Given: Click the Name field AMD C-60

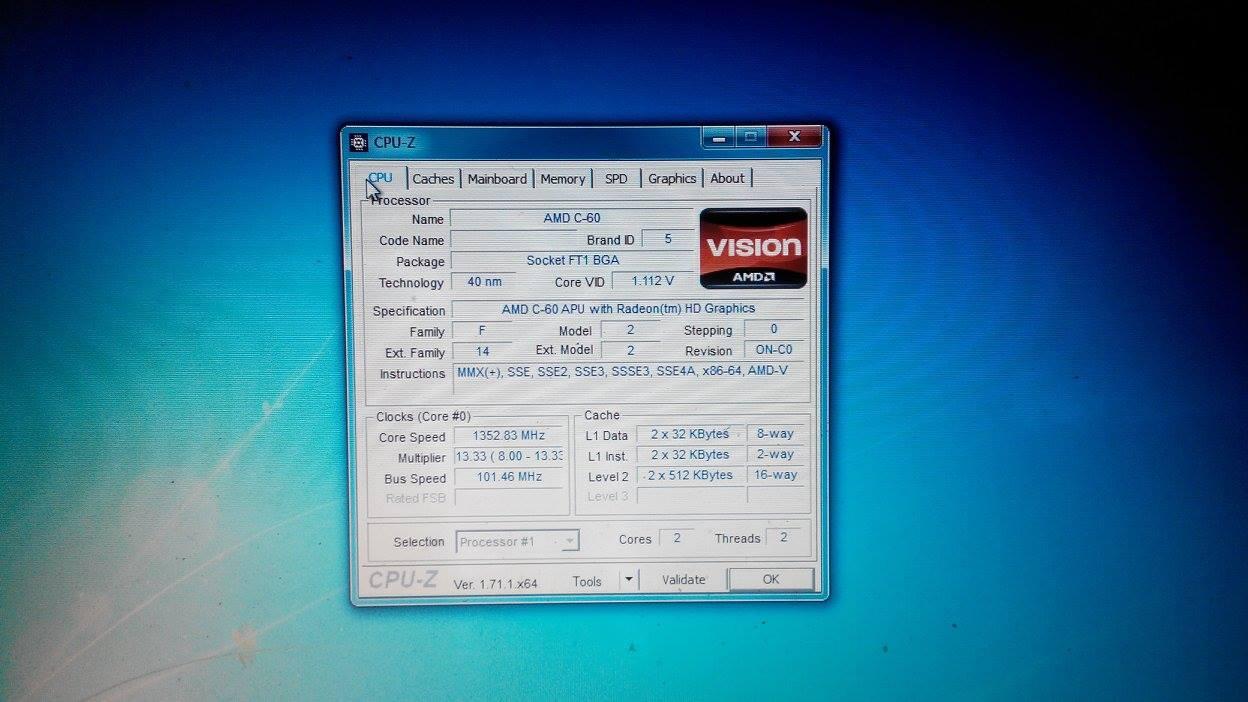Looking at the screenshot, I should pos(571,218).
